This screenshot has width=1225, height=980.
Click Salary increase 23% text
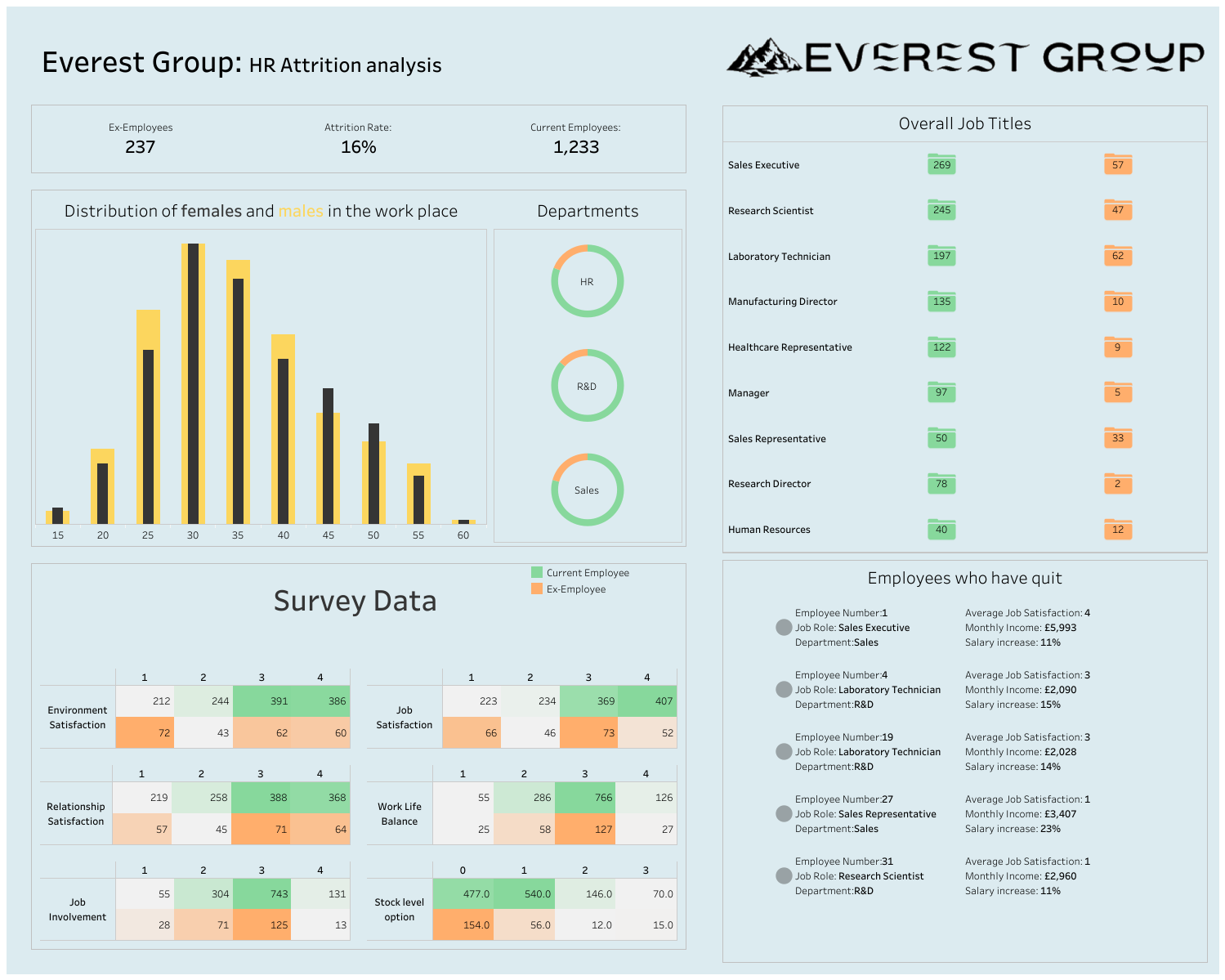1013,829
